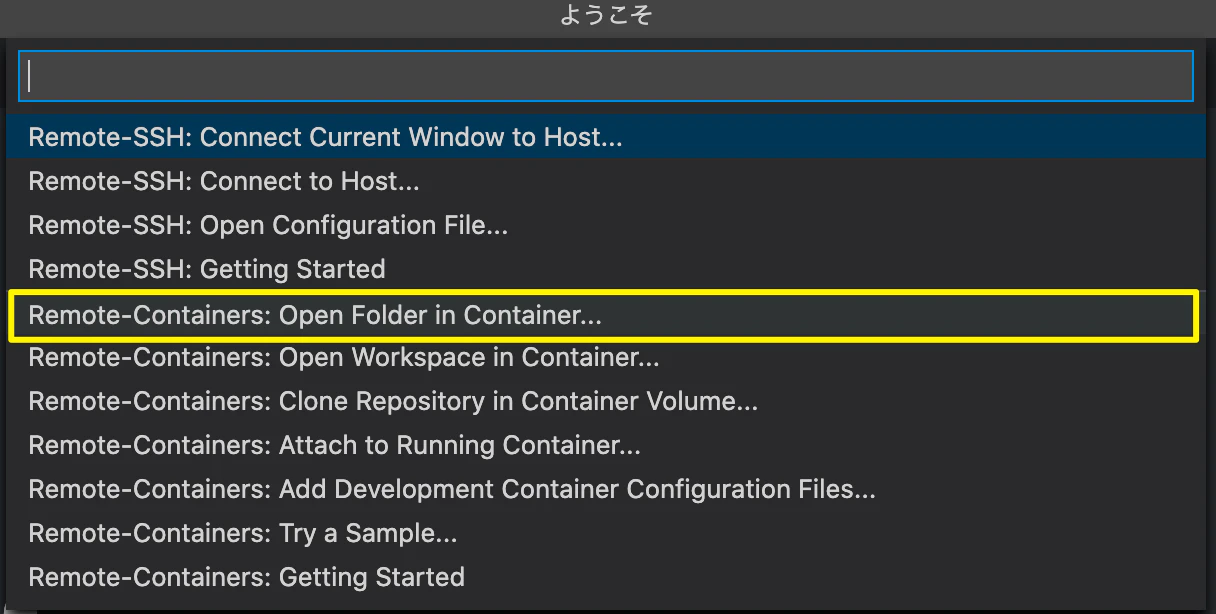This screenshot has height=614, width=1216.
Task: Click the command palette search input
Action: click(605, 76)
